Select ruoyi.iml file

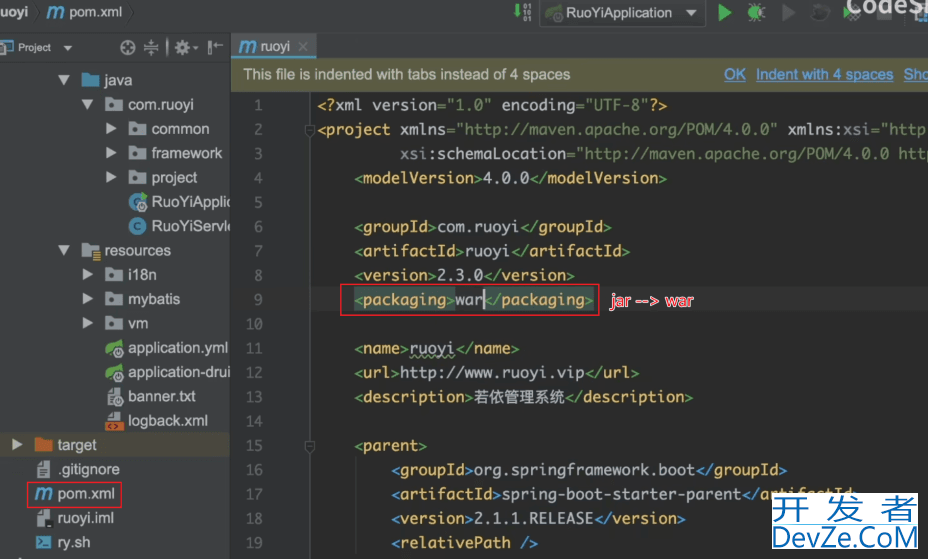click(x=75, y=518)
